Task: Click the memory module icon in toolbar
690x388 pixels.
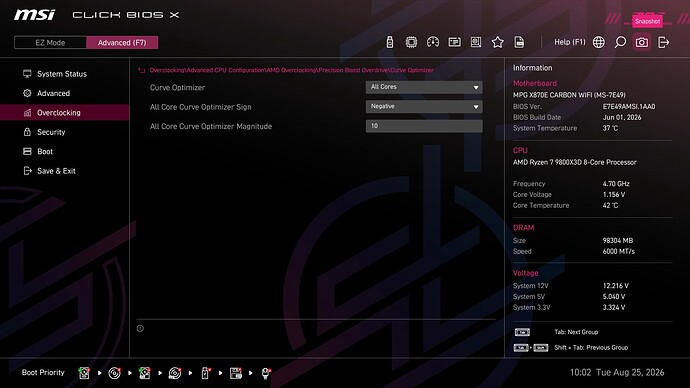Action: [454, 42]
